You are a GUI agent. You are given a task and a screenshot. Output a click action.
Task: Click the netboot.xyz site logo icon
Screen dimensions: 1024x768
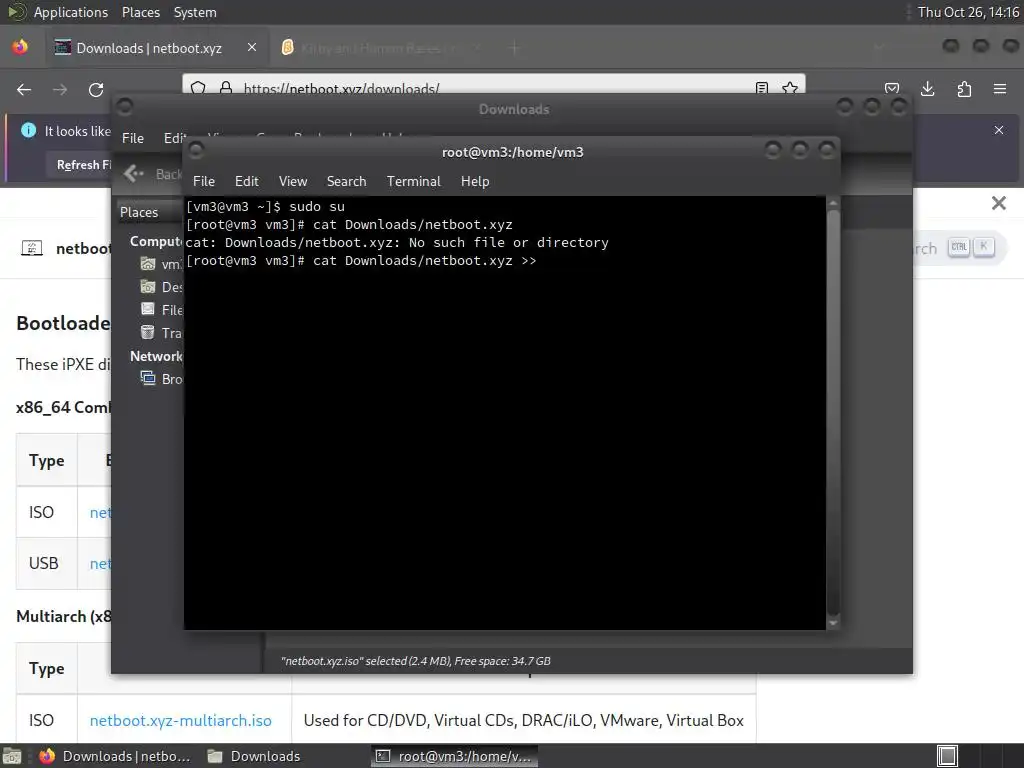click(32, 248)
